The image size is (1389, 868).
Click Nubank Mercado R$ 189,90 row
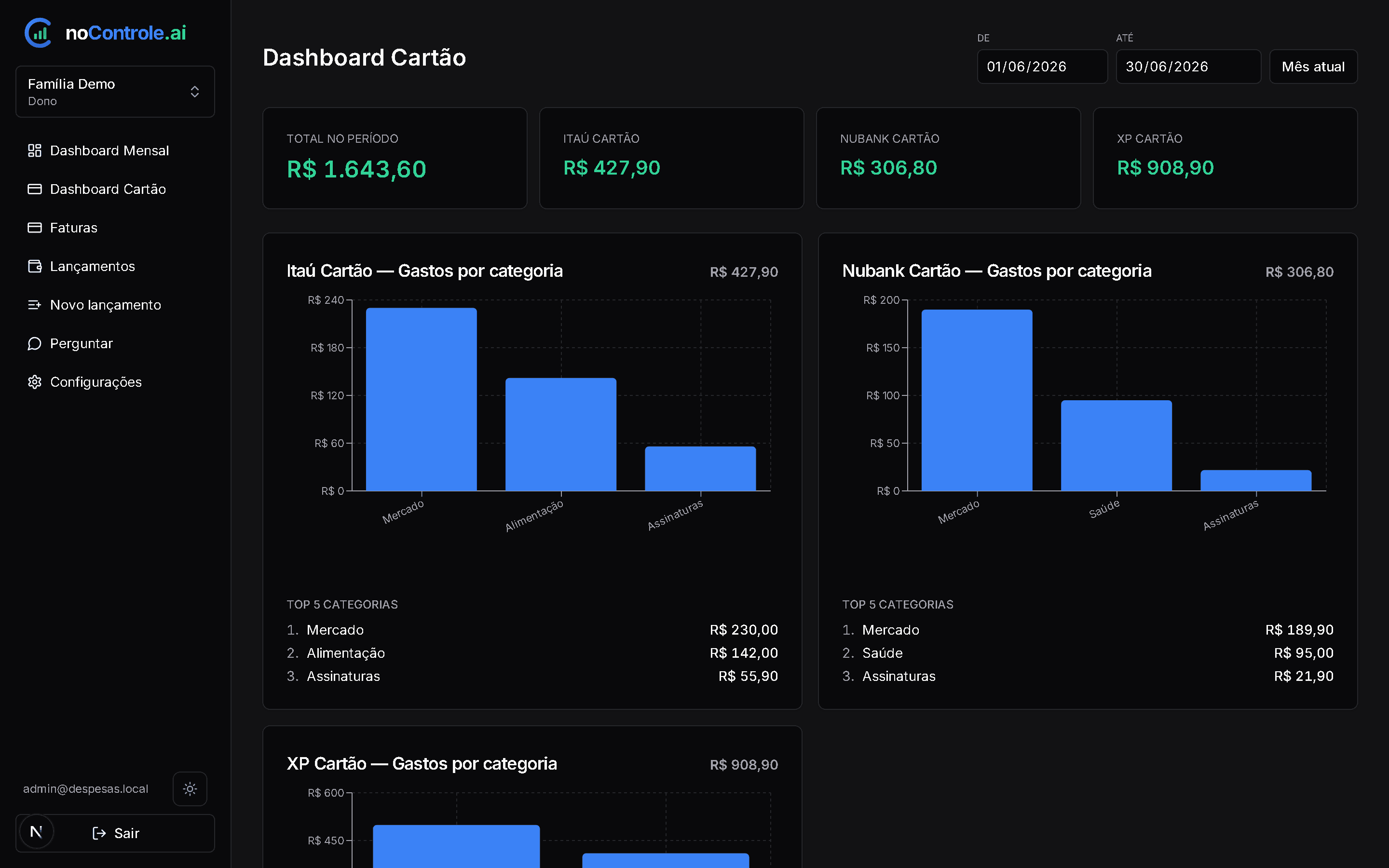click(x=1088, y=630)
